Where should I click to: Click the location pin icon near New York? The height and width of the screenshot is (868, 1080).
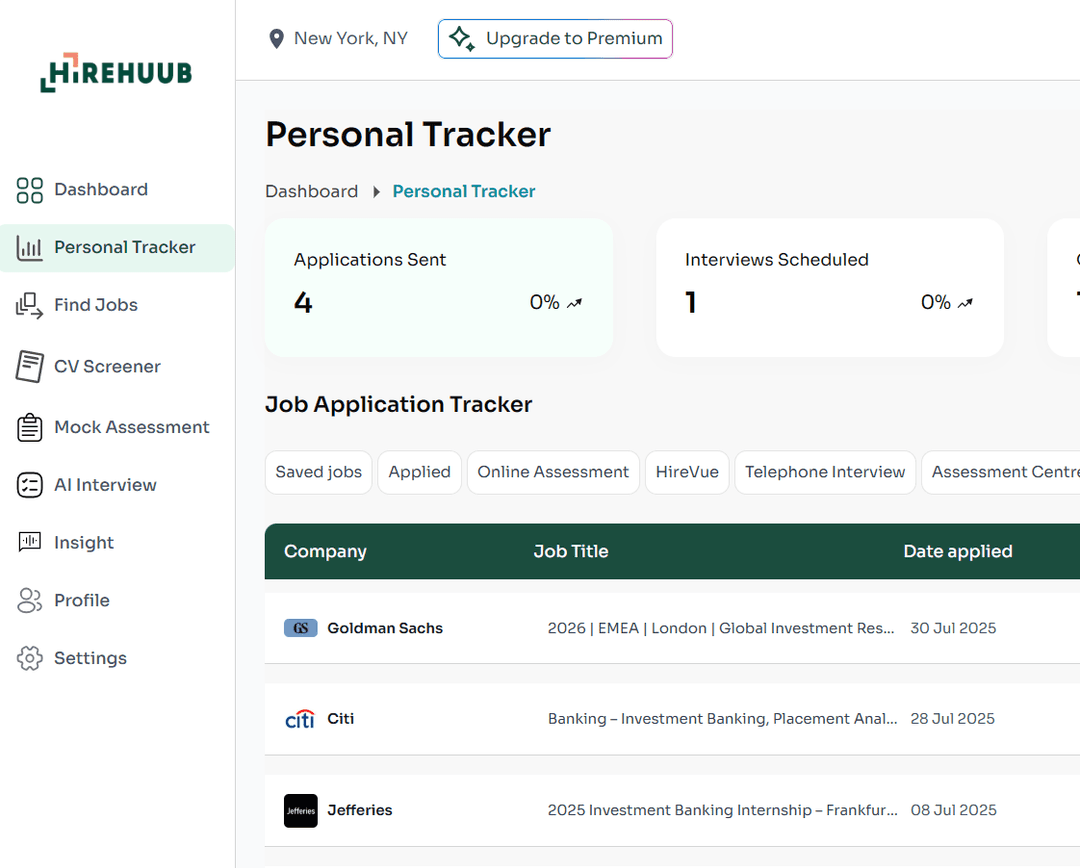pos(277,39)
